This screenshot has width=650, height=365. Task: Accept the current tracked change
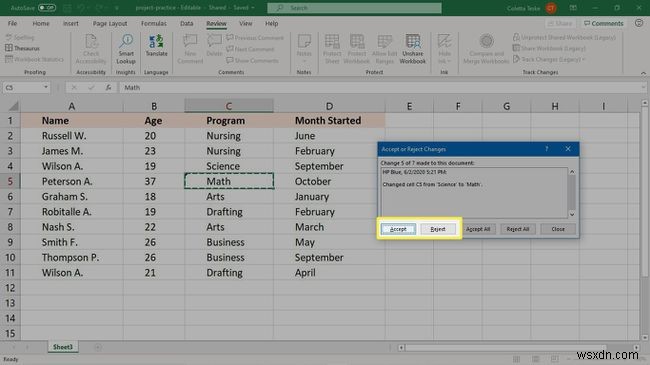(398, 229)
